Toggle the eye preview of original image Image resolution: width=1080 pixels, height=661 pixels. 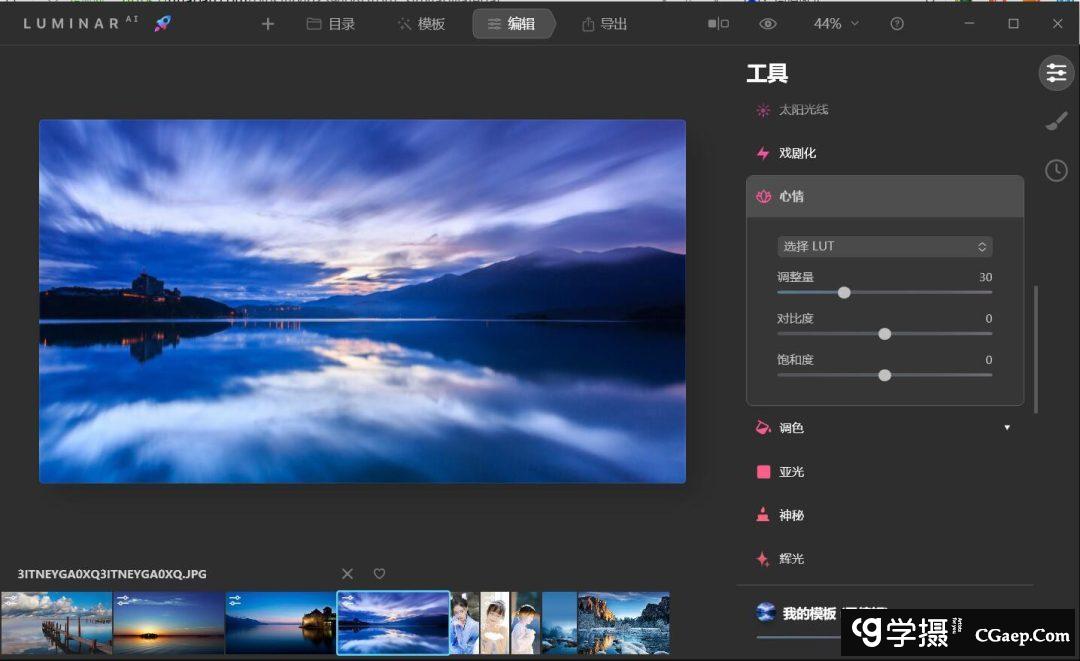tap(767, 24)
